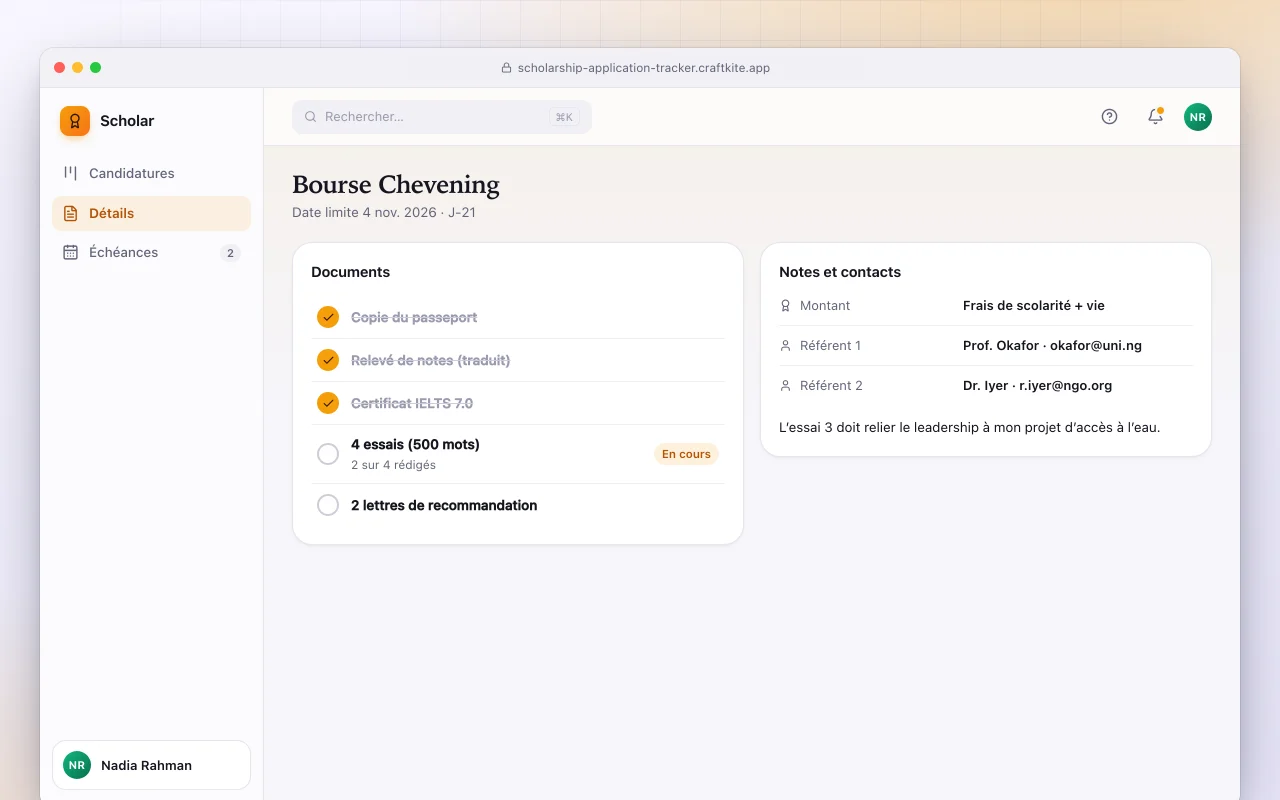Select Détails in the sidebar
This screenshot has height=800, width=1280.
tap(151, 213)
